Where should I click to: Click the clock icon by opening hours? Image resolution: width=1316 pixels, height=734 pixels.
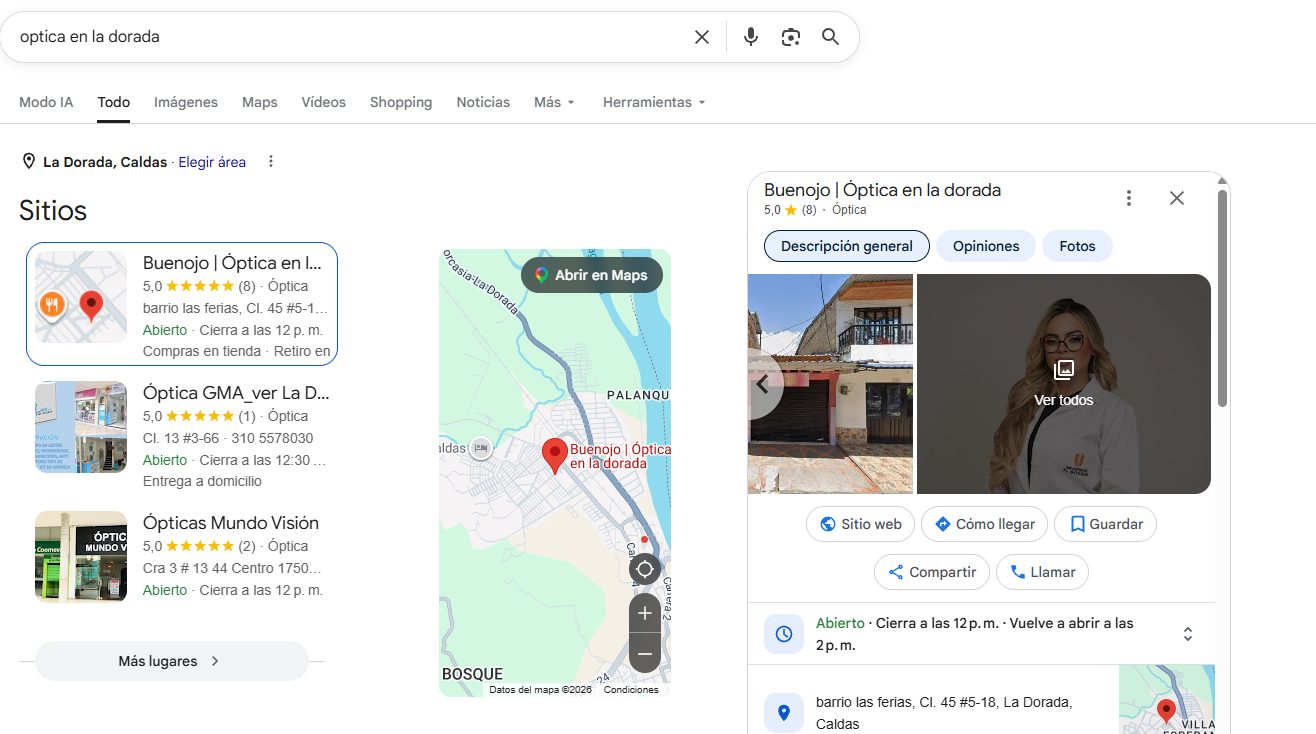pos(784,634)
